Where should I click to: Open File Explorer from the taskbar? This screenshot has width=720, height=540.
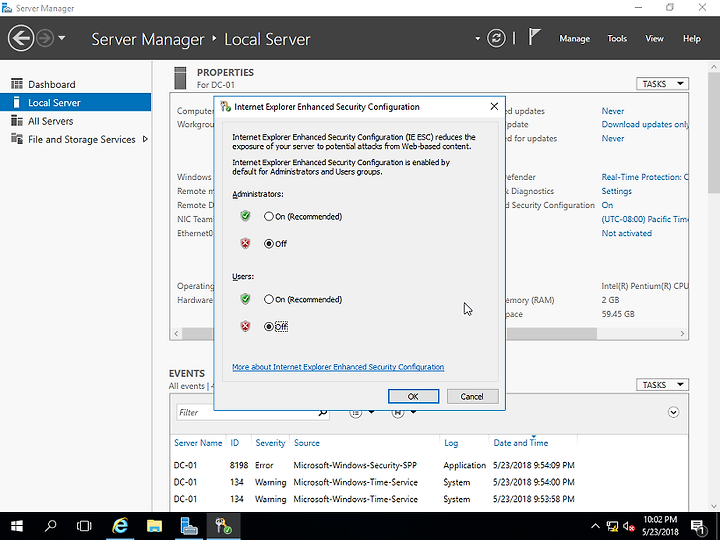tap(154, 526)
